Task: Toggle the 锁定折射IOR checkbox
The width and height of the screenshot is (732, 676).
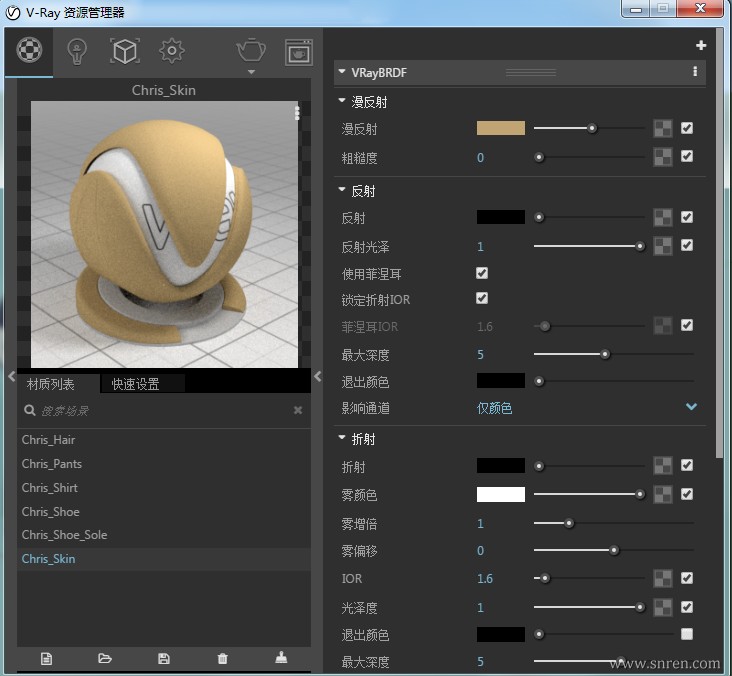Action: coord(482,298)
